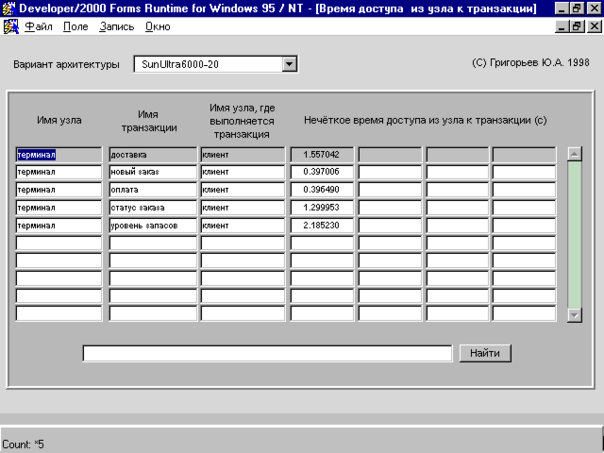Click the second time field in доставка row

pyautogui.click(x=390, y=155)
